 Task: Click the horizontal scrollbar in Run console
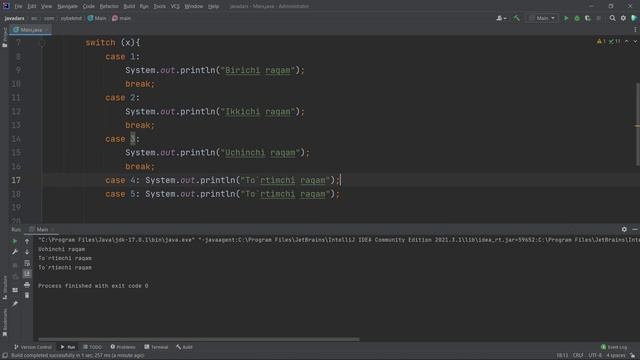[x=199, y=339]
